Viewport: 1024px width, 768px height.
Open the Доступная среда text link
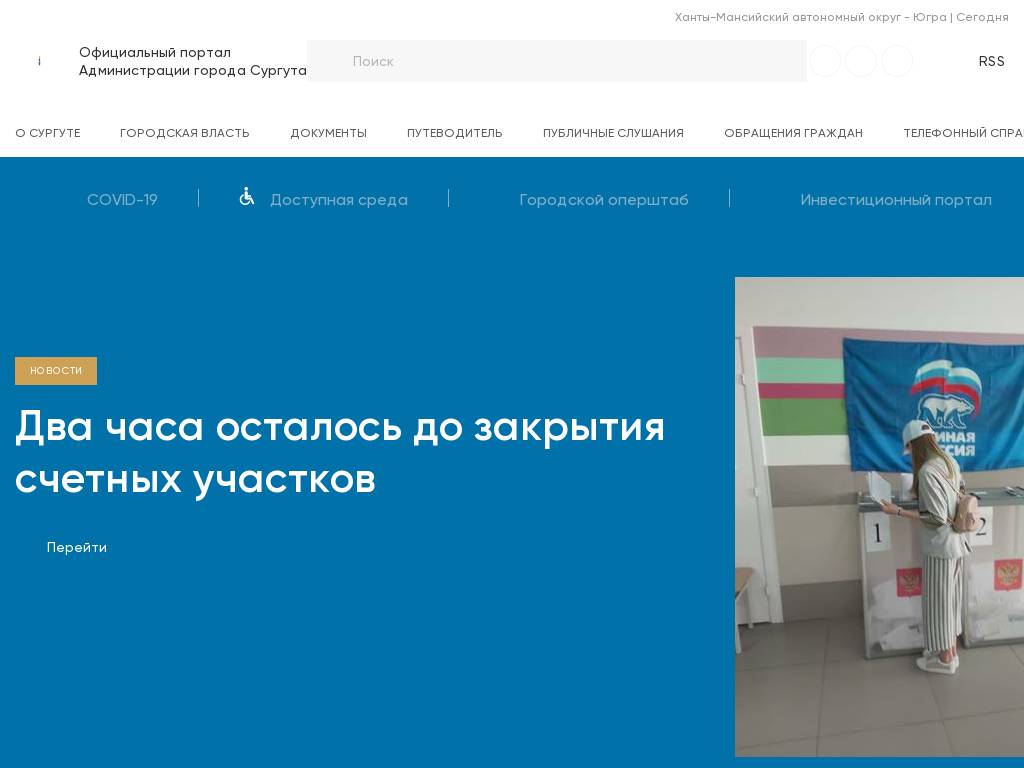click(x=339, y=200)
